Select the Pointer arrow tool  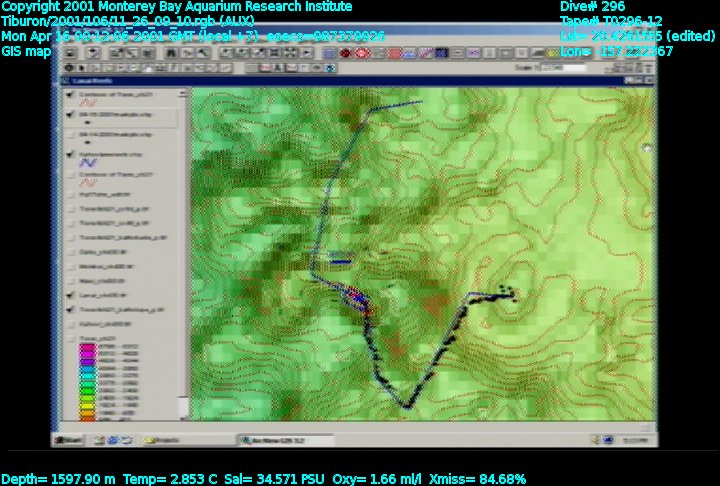tap(82, 68)
